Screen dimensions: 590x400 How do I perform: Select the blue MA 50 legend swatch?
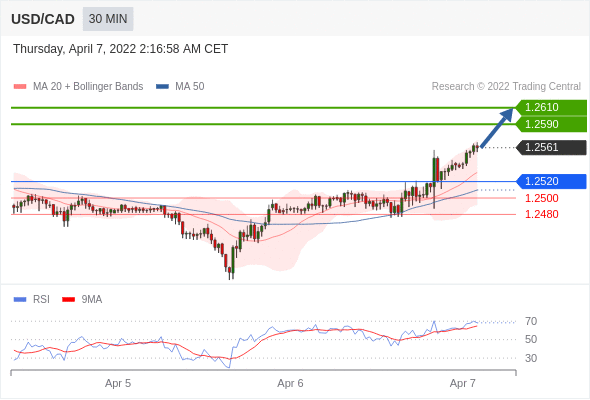162,87
